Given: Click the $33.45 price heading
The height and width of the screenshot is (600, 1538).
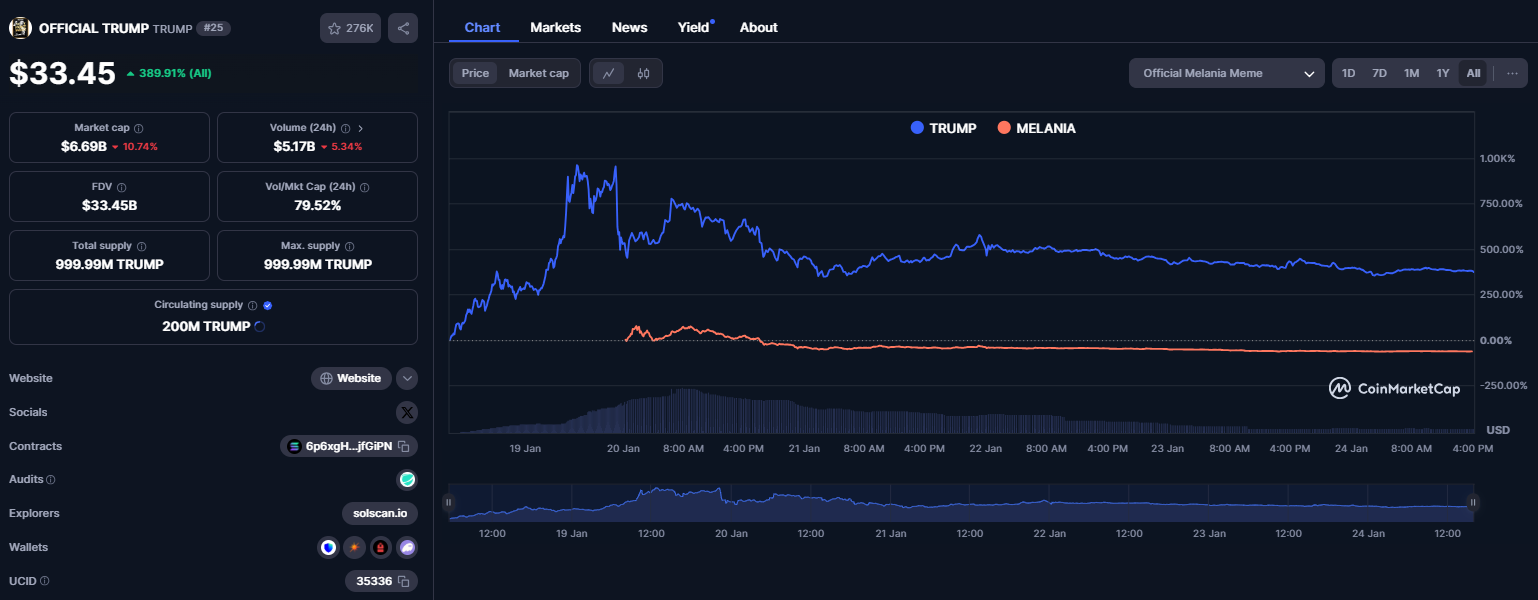Looking at the screenshot, I should (x=62, y=73).
